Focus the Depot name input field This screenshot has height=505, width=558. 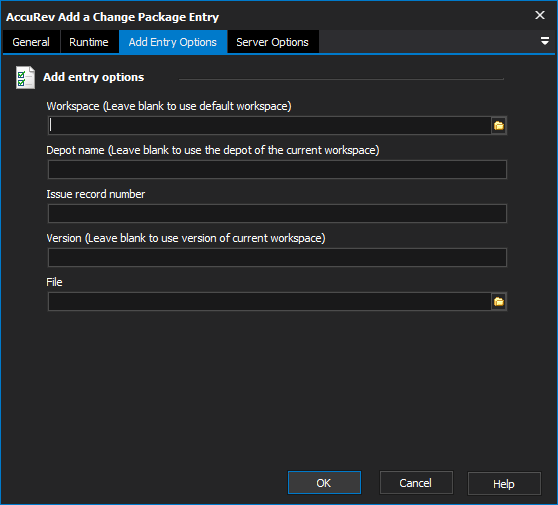click(x=277, y=169)
